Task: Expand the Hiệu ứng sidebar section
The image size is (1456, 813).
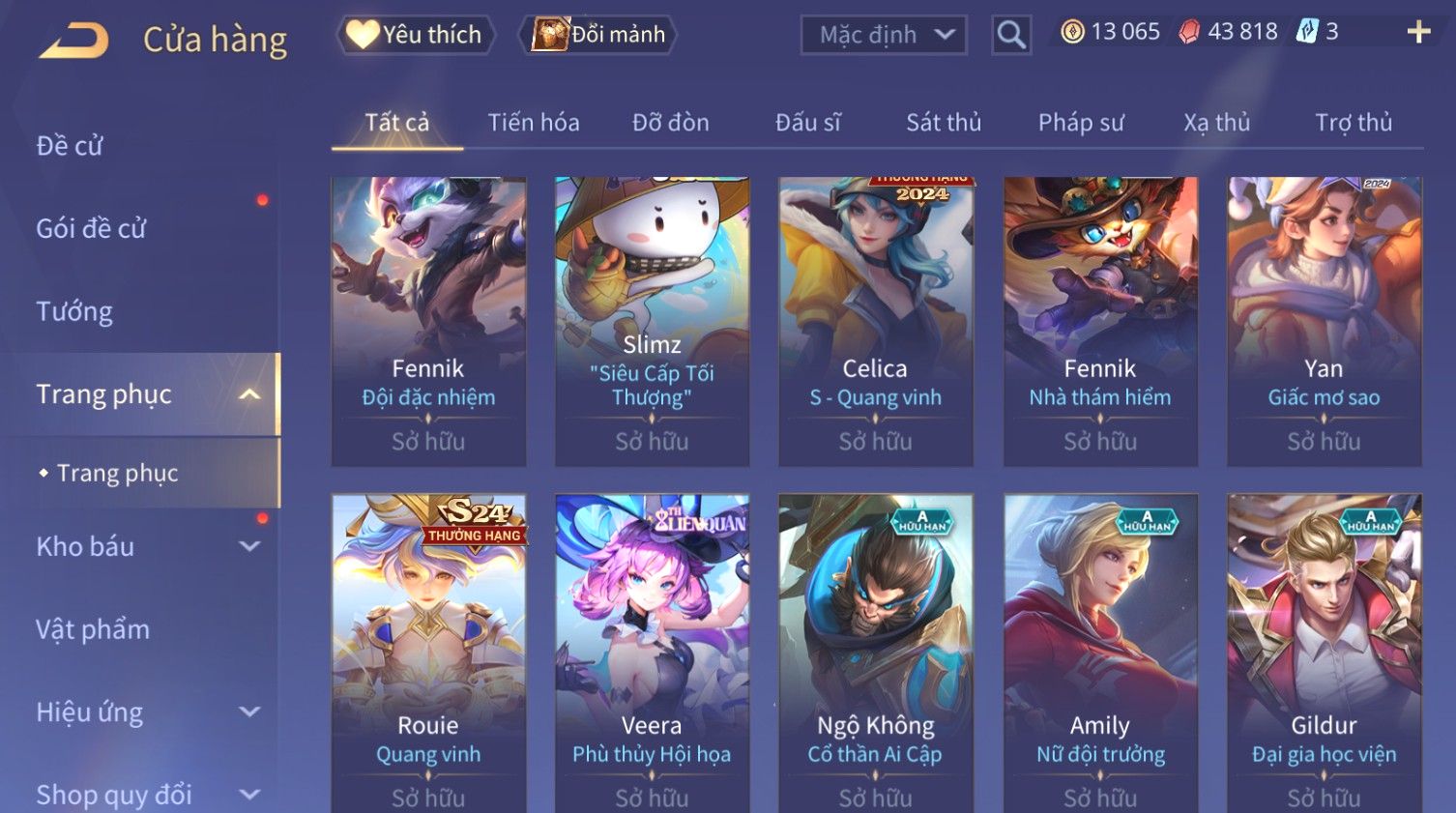Action: (x=249, y=712)
